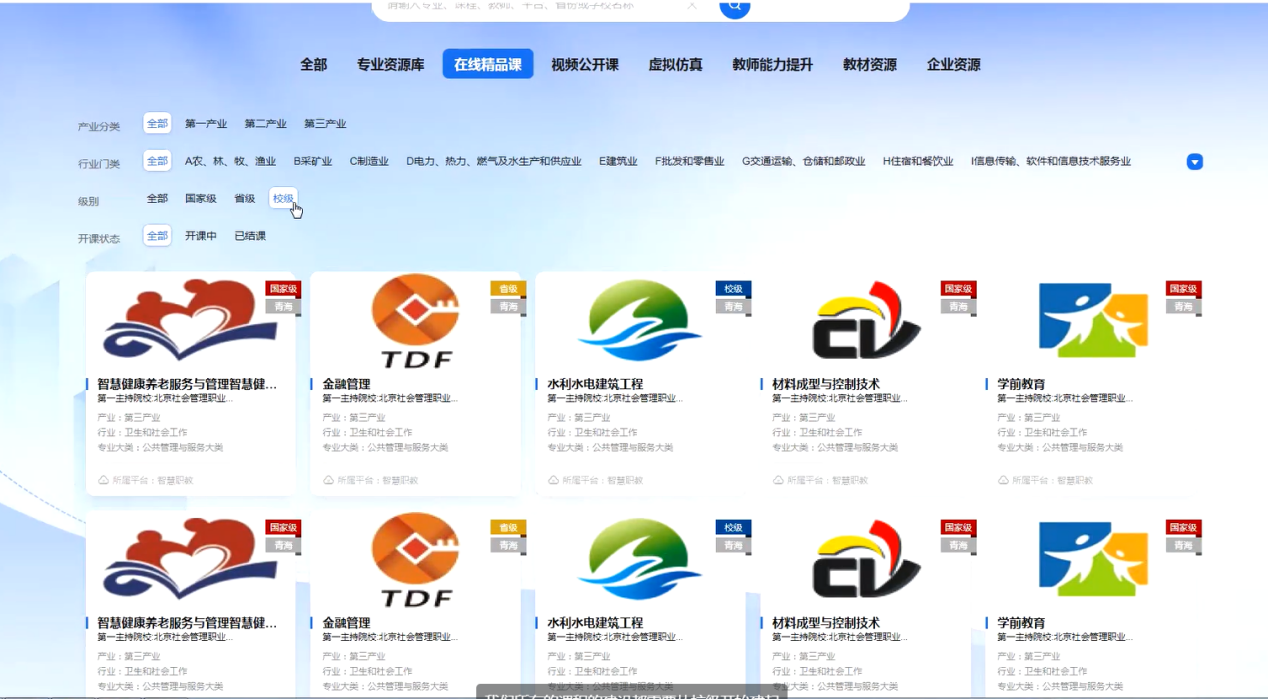Open top-row 水利水电建筑工程 logo thumbnail
This screenshot has height=699, width=1268.
click(x=640, y=320)
